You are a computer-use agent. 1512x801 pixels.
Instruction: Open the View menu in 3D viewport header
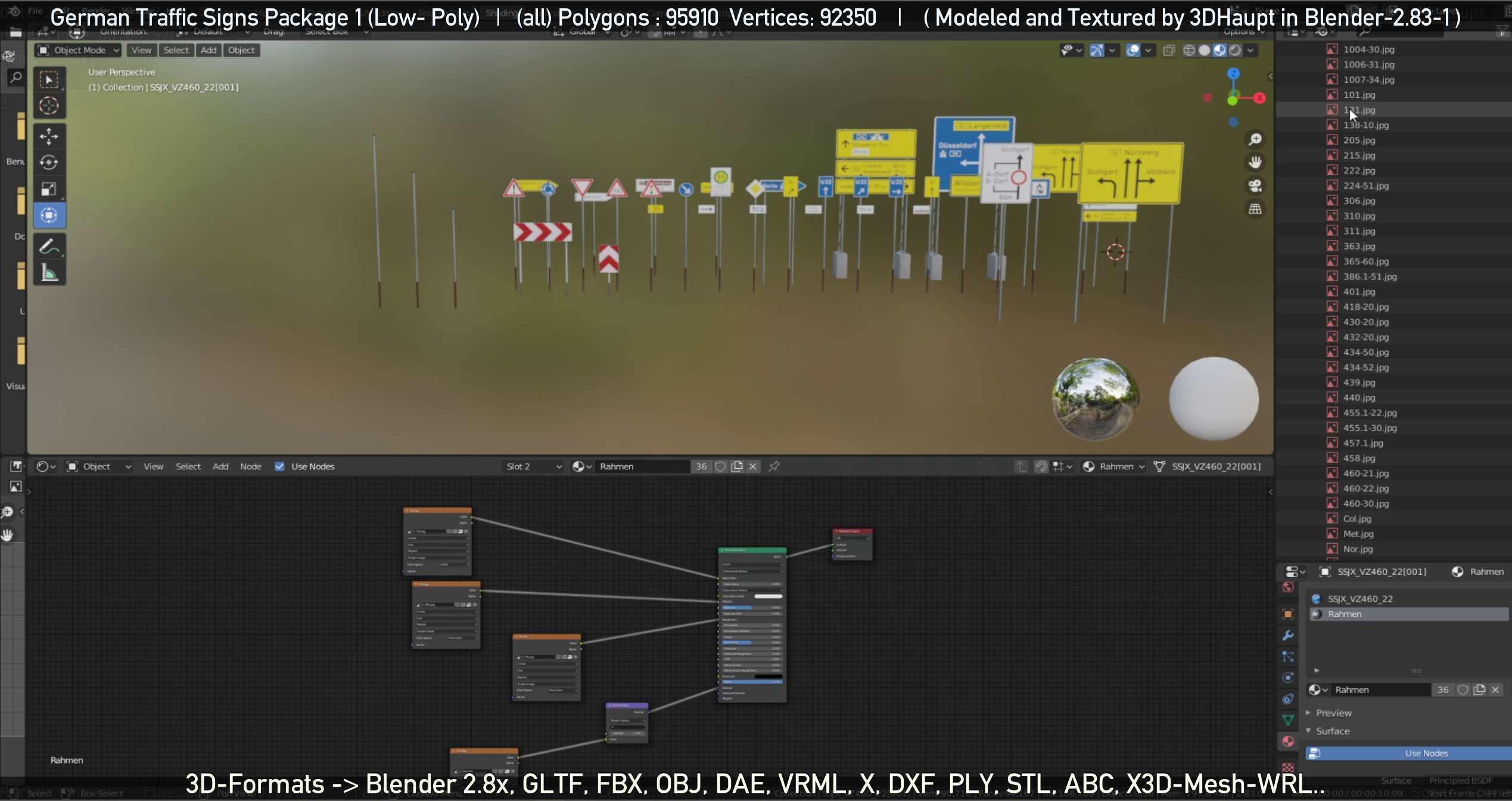pos(141,51)
